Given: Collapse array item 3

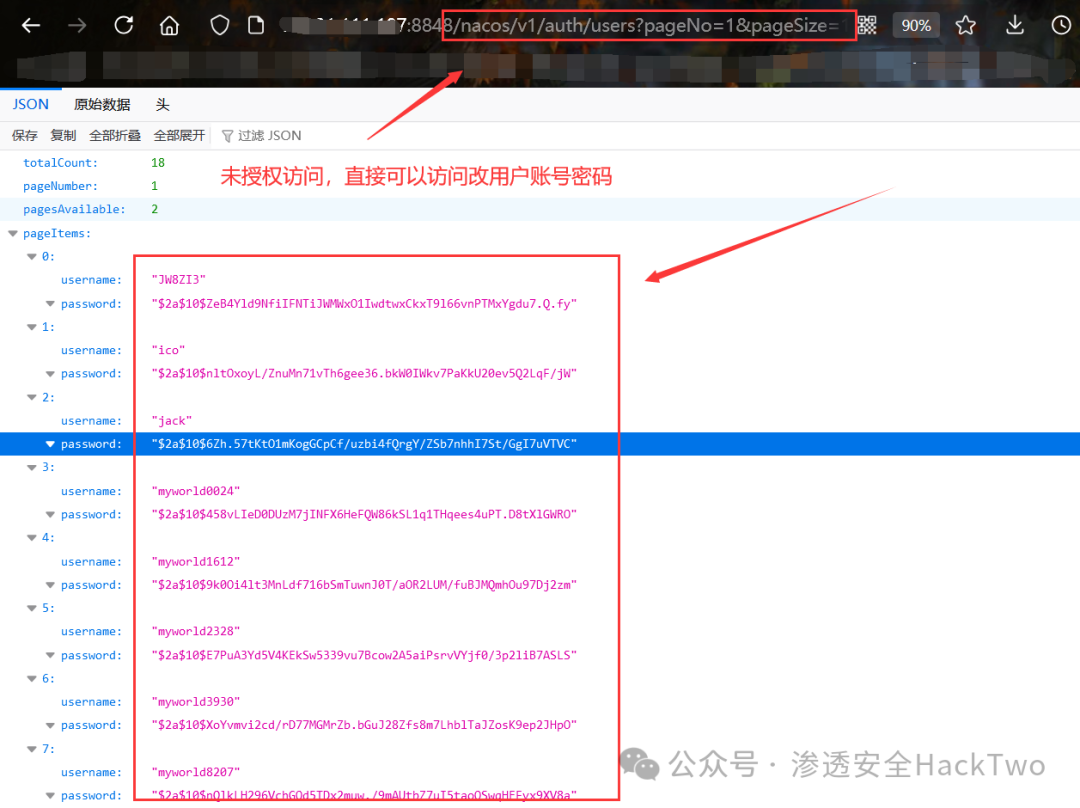Looking at the screenshot, I should pos(32,468).
